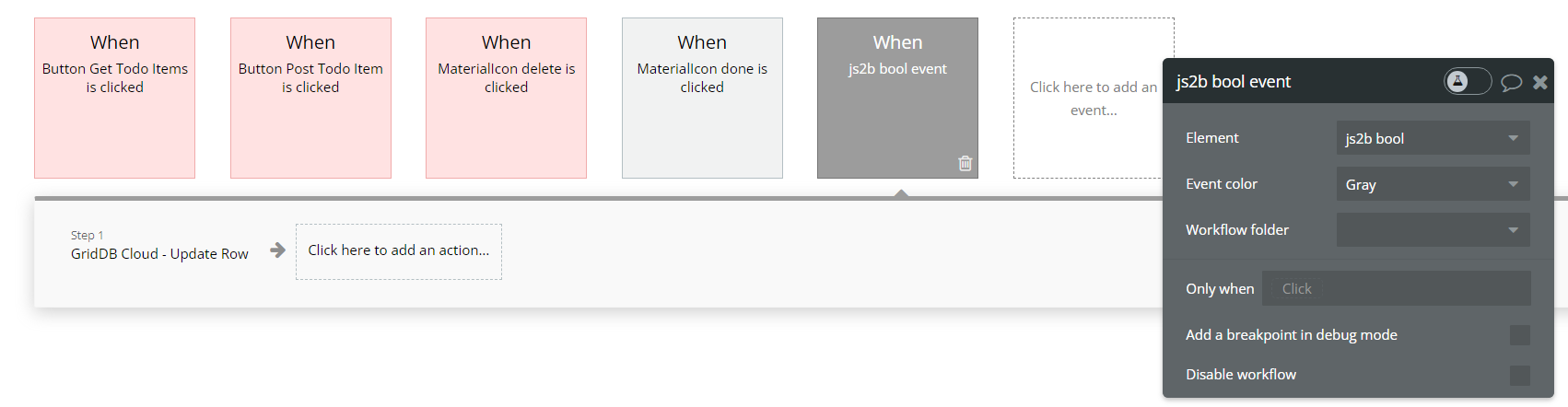Click here to add an event

pos(1092,98)
